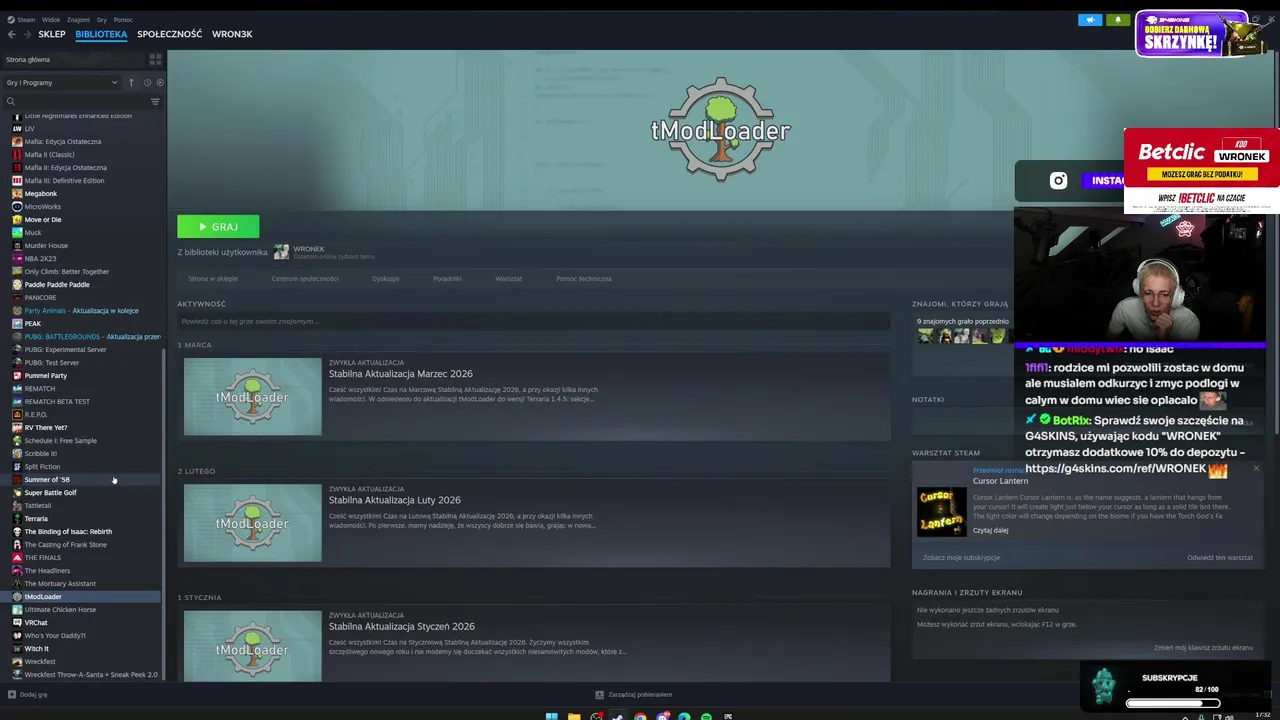Click the Witch It game icon
The image size is (1280, 720).
(x=17, y=648)
